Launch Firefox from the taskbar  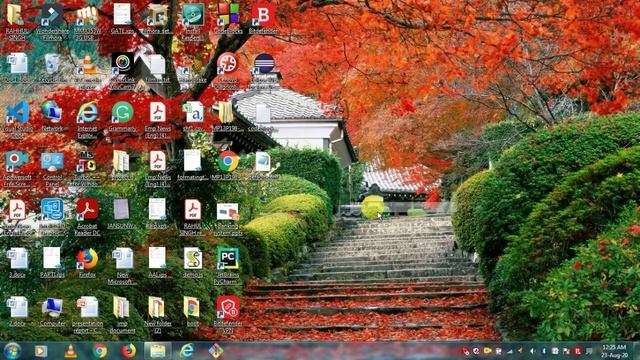[x=129, y=351]
